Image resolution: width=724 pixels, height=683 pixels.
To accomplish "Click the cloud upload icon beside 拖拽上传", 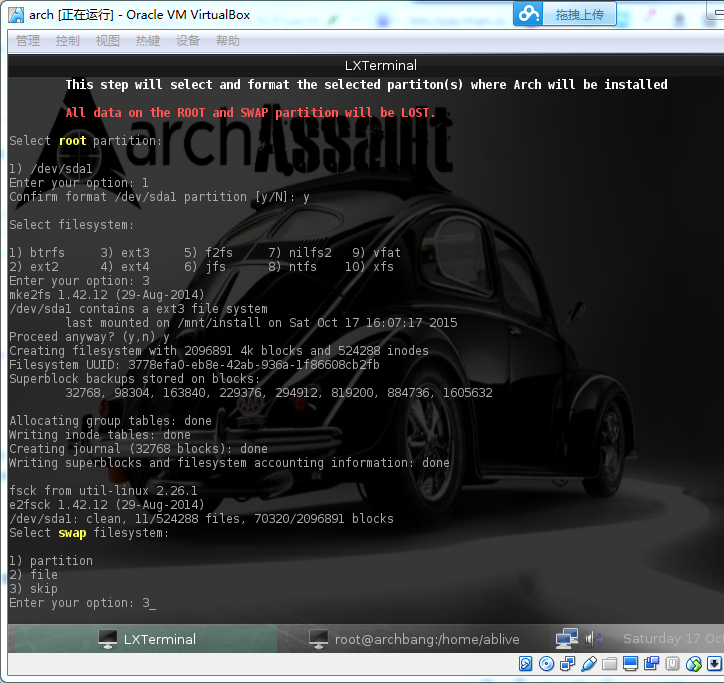I will pyautogui.click(x=528, y=14).
